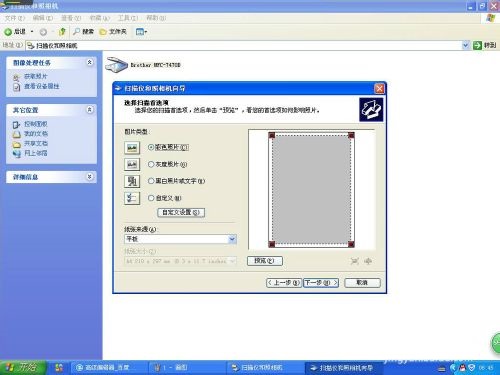
Task: Open the 编辑(E) menu
Action: click(43, 18)
